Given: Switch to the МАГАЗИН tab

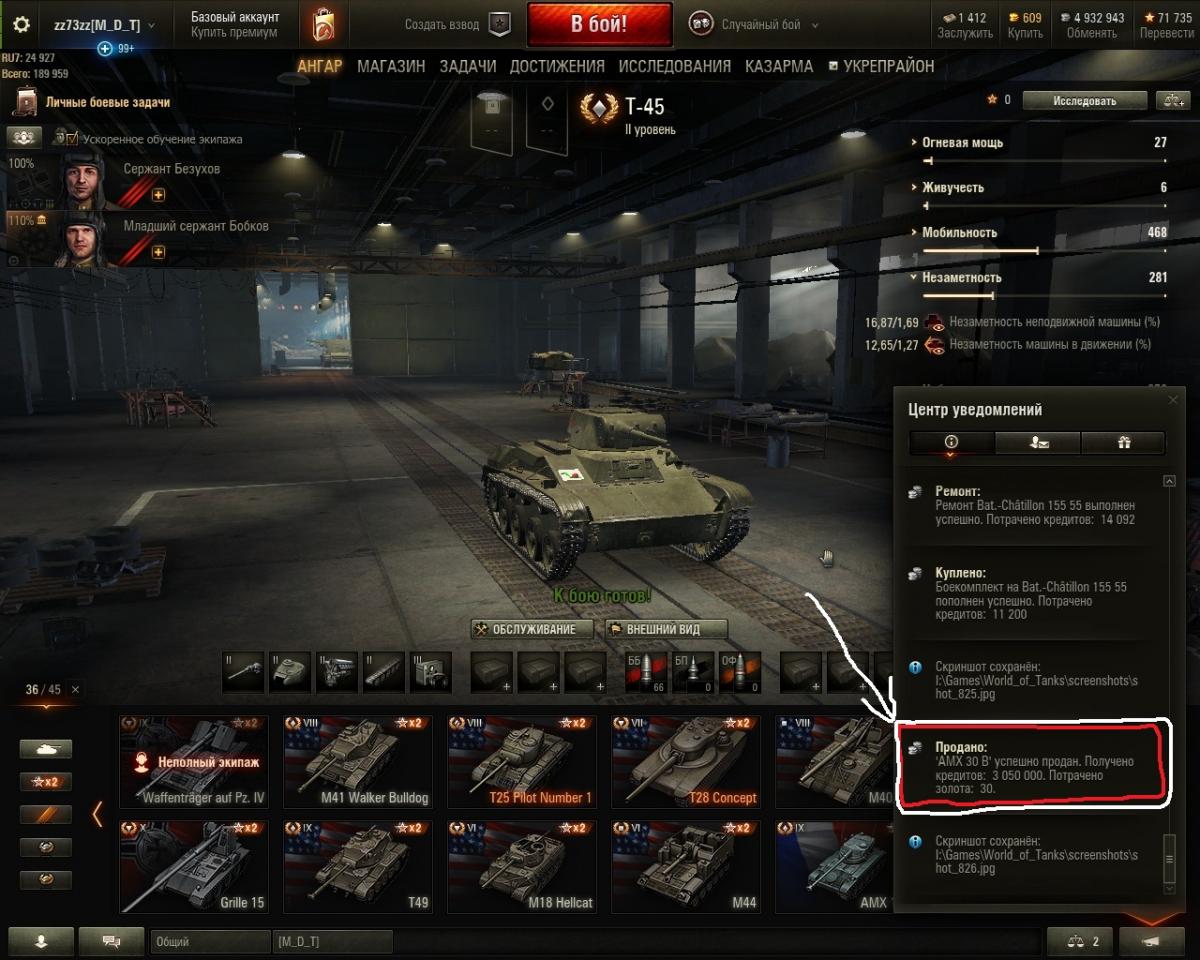Looking at the screenshot, I should 391,66.
